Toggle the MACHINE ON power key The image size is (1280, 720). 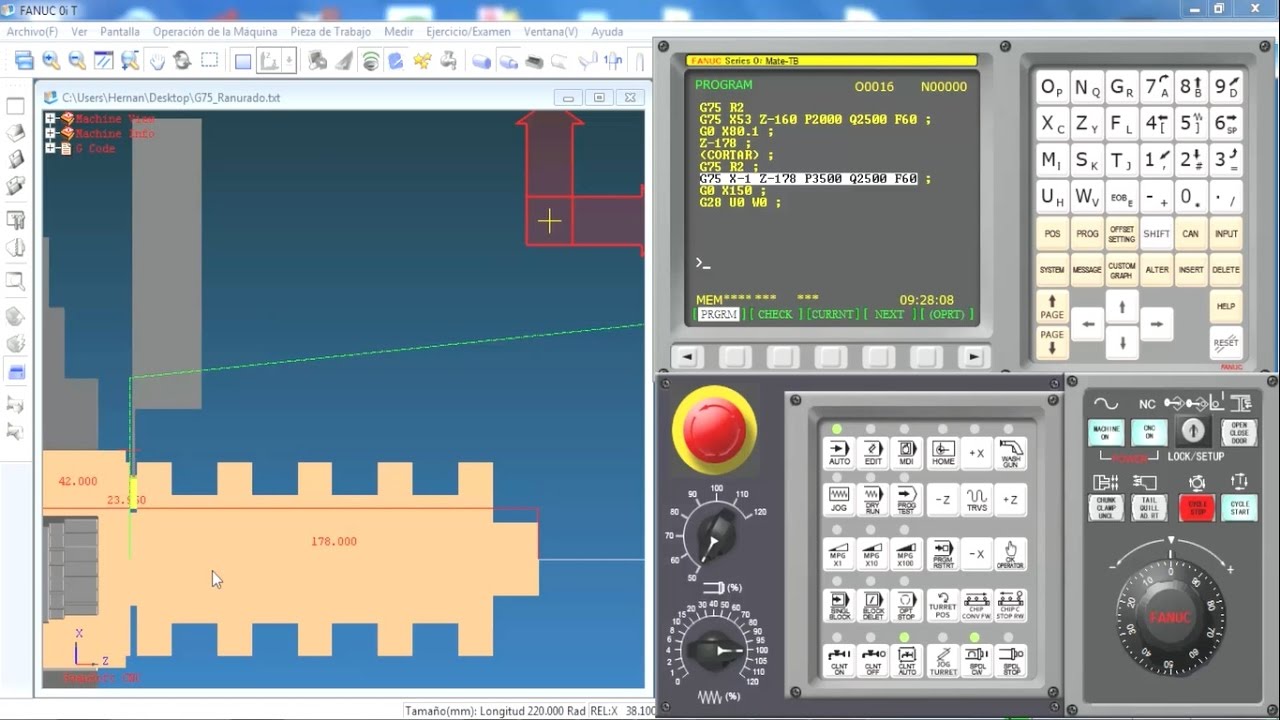pyautogui.click(x=1106, y=432)
